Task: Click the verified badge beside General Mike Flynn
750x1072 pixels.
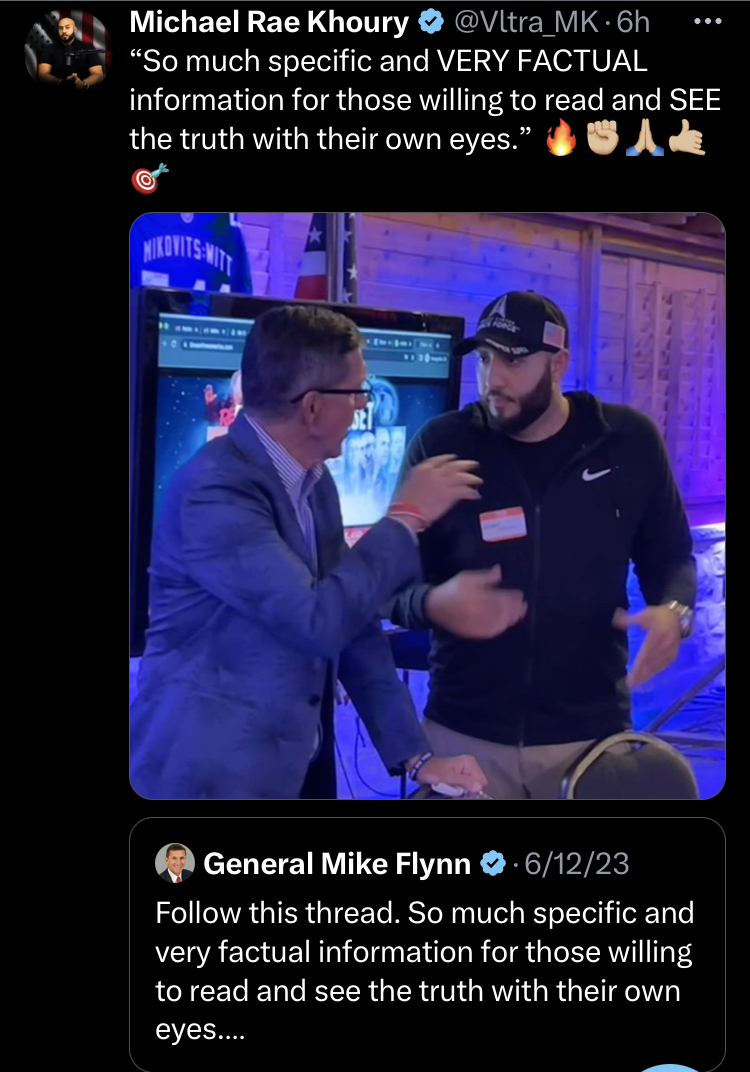Action: click(x=492, y=863)
